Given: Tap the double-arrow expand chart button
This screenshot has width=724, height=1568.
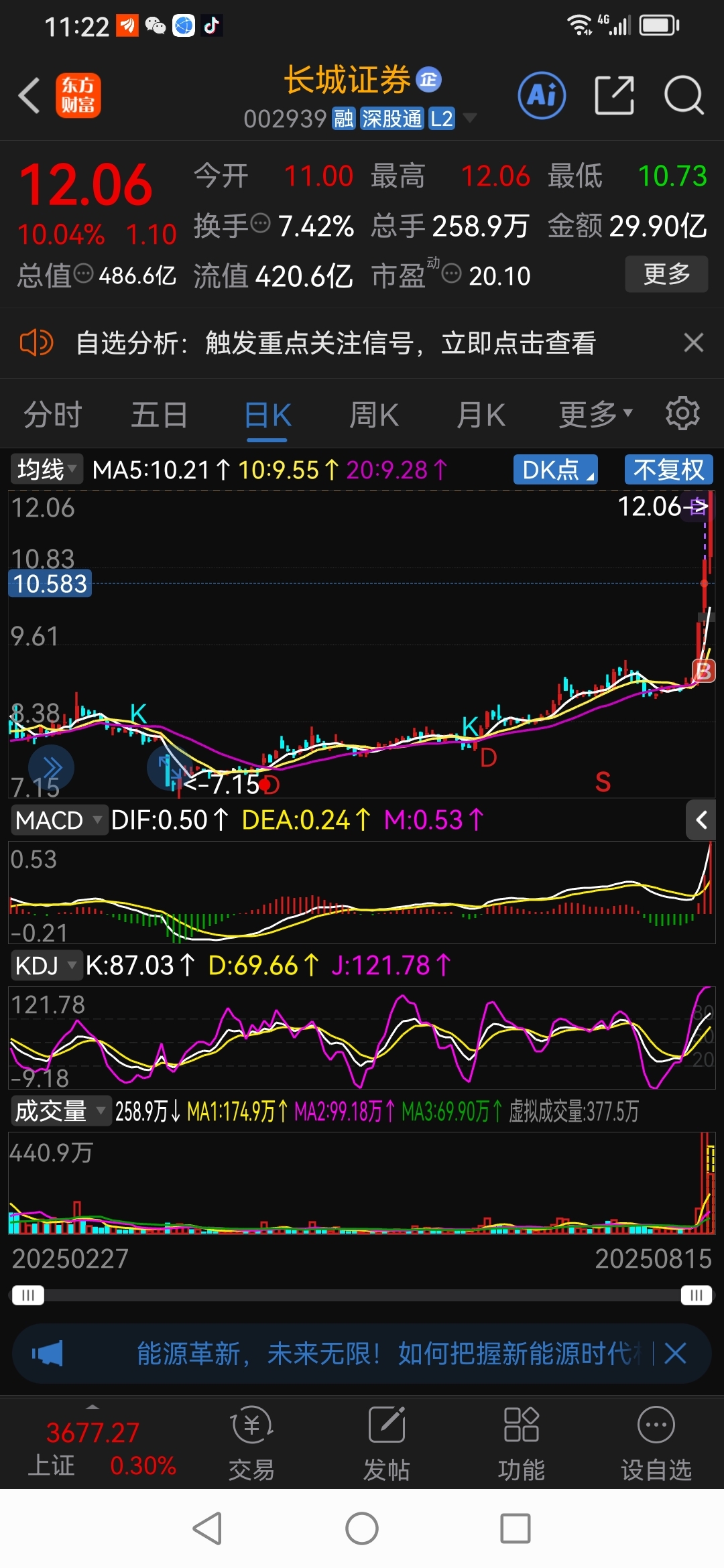Looking at the screenshot, I should click(x=51, y=767).
